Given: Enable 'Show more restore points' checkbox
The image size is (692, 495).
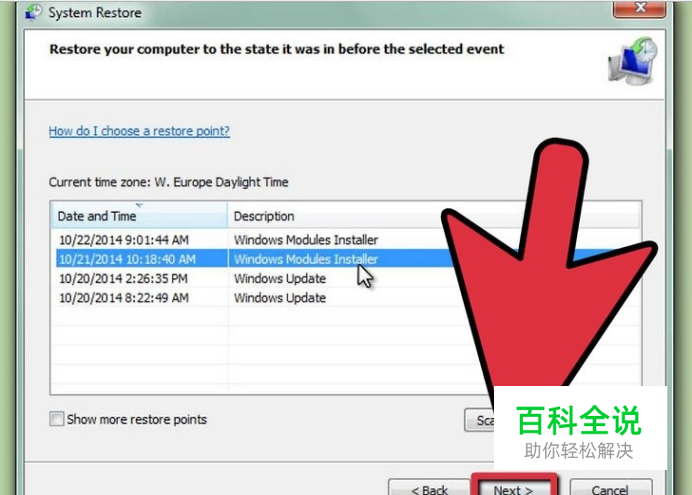Looking at the screenshot, I should coord(56,419).
